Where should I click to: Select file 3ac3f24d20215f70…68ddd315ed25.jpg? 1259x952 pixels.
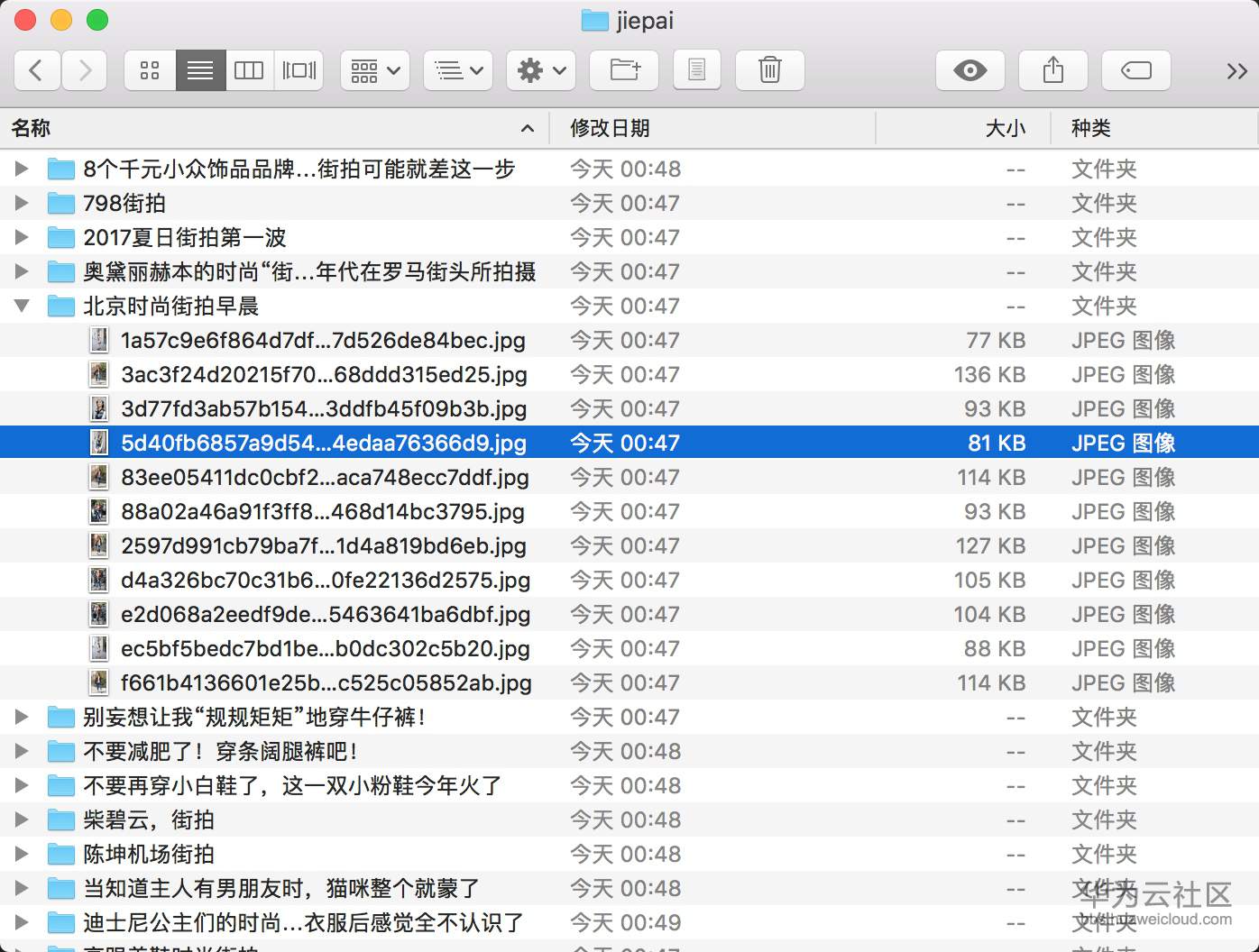click(629, 374)
